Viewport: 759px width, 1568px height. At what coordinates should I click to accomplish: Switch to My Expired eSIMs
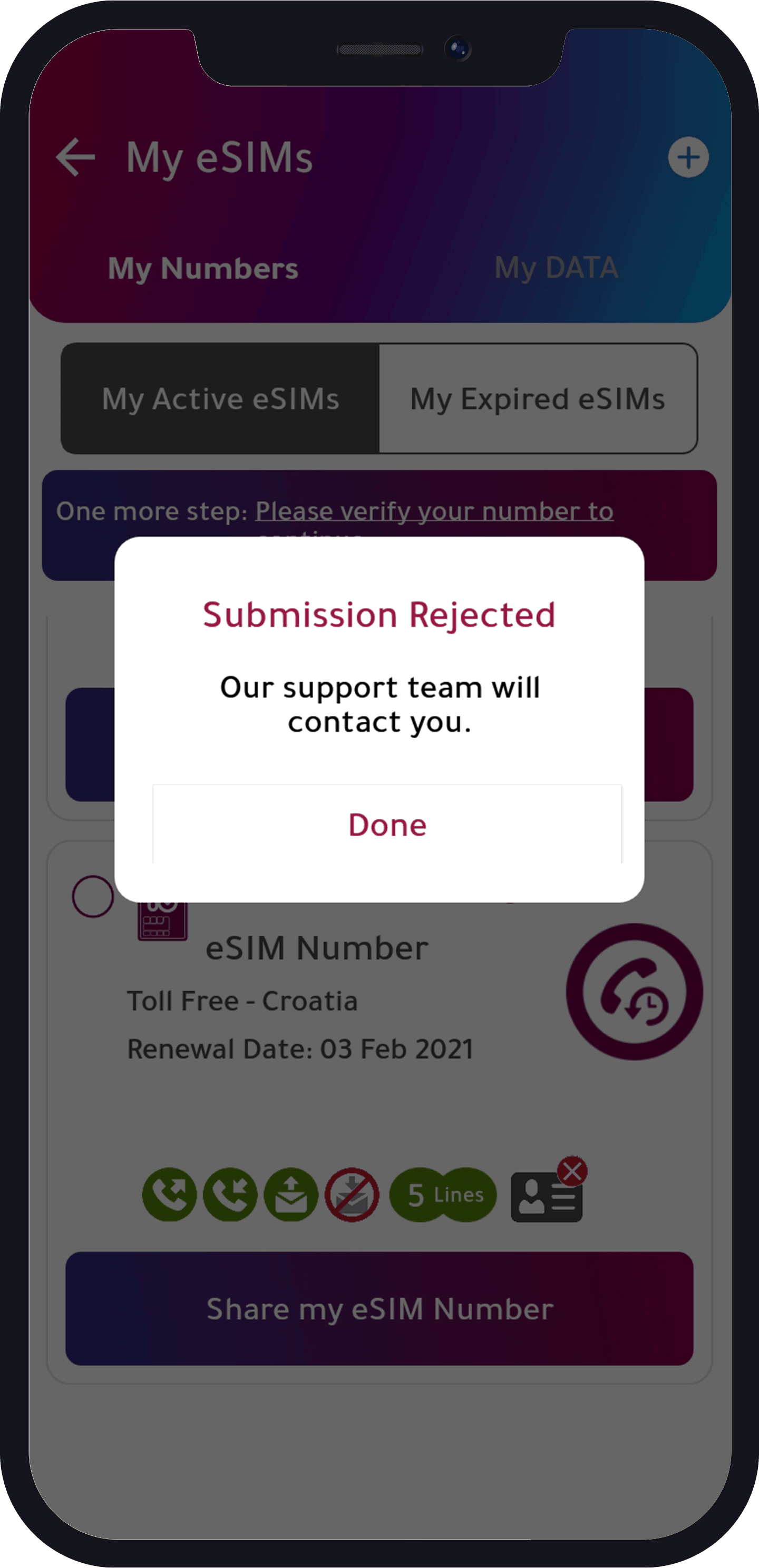[537, 399]
